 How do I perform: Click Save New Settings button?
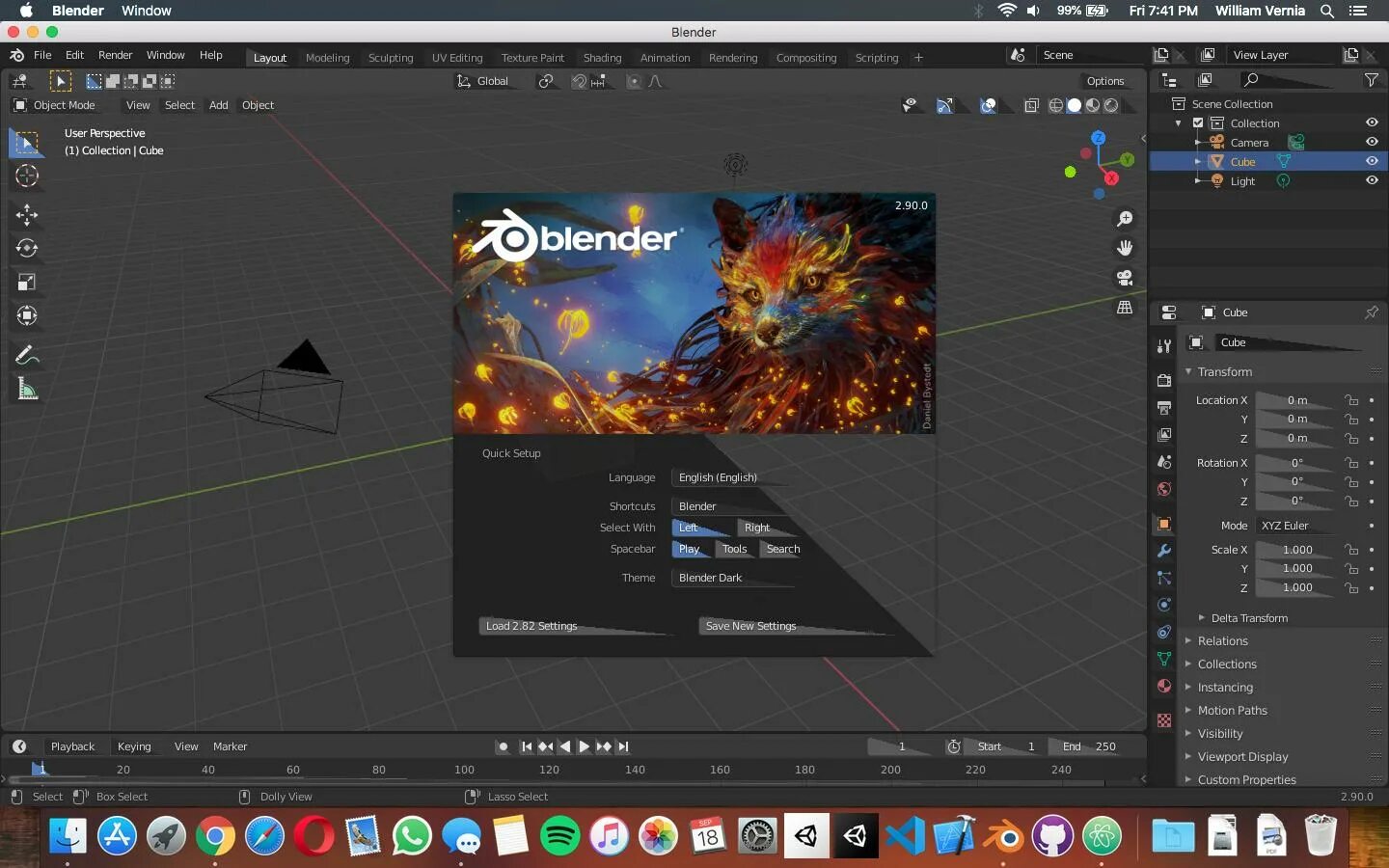(x=795, y=626)
